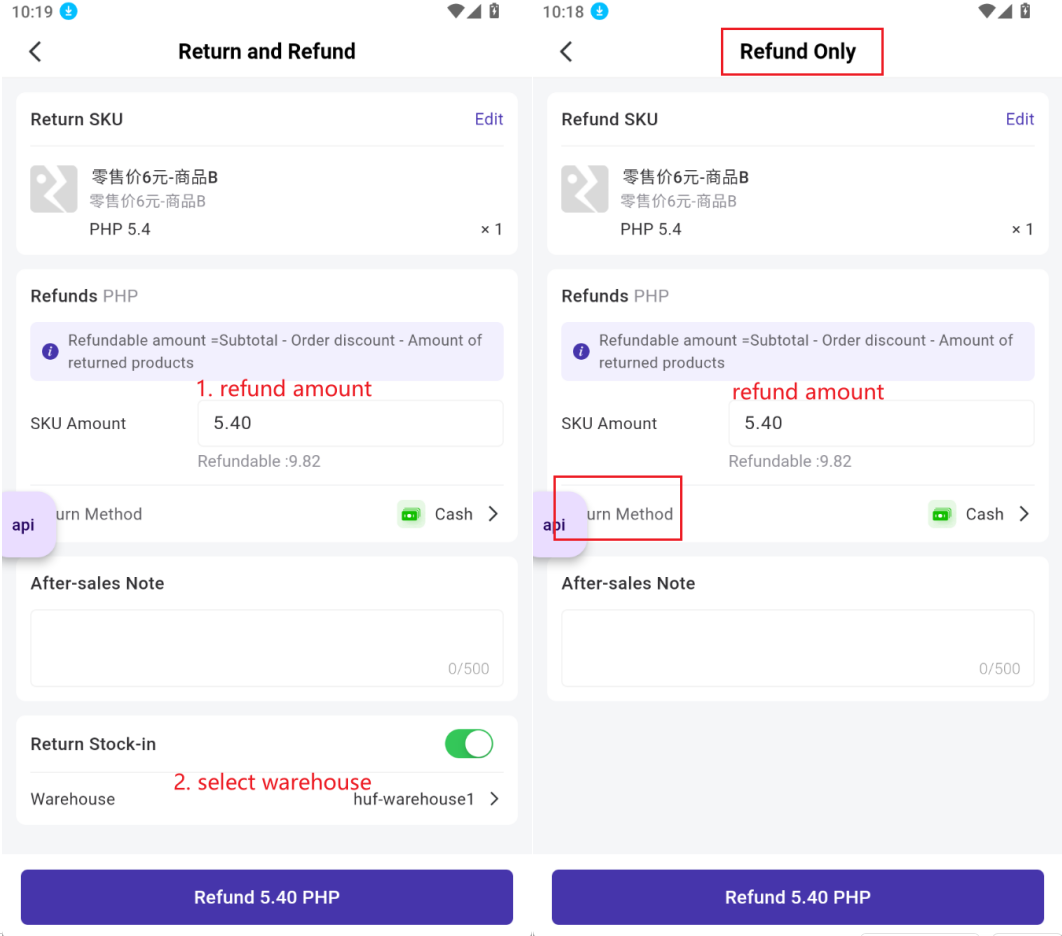Tap the green cash icon on Return and Refund
This screenshot has width=1062, height=936.
[411, 515]
